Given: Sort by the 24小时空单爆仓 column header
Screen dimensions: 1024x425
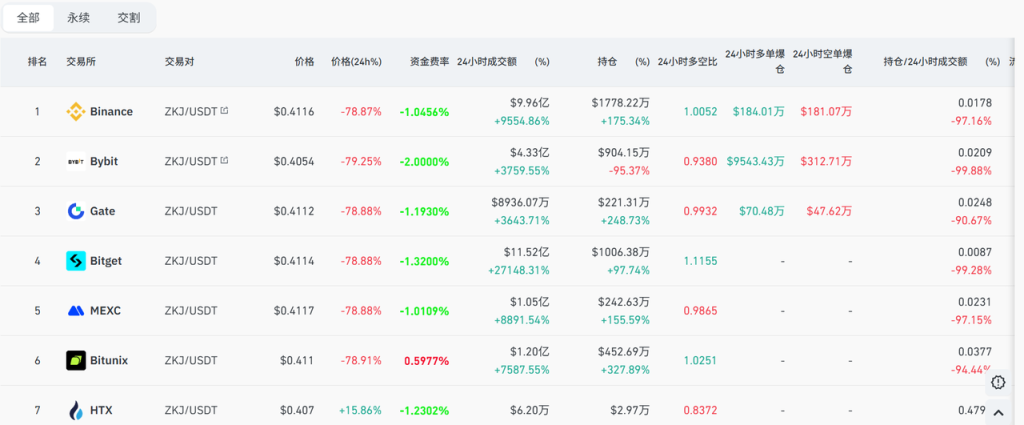Looking at the screenshot, I should (x=822, y=61).
